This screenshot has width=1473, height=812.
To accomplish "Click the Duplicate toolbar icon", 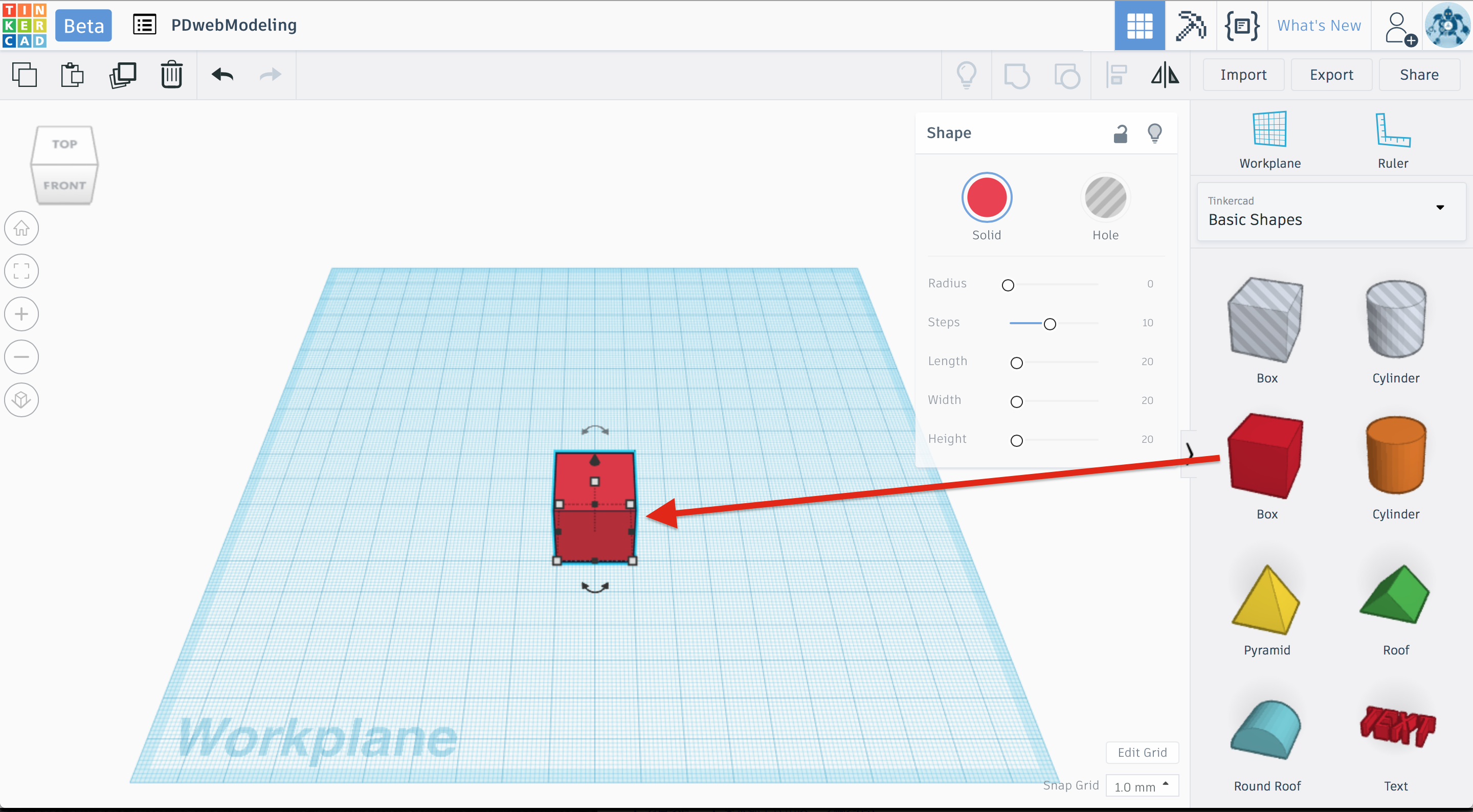I will point(122,75).
